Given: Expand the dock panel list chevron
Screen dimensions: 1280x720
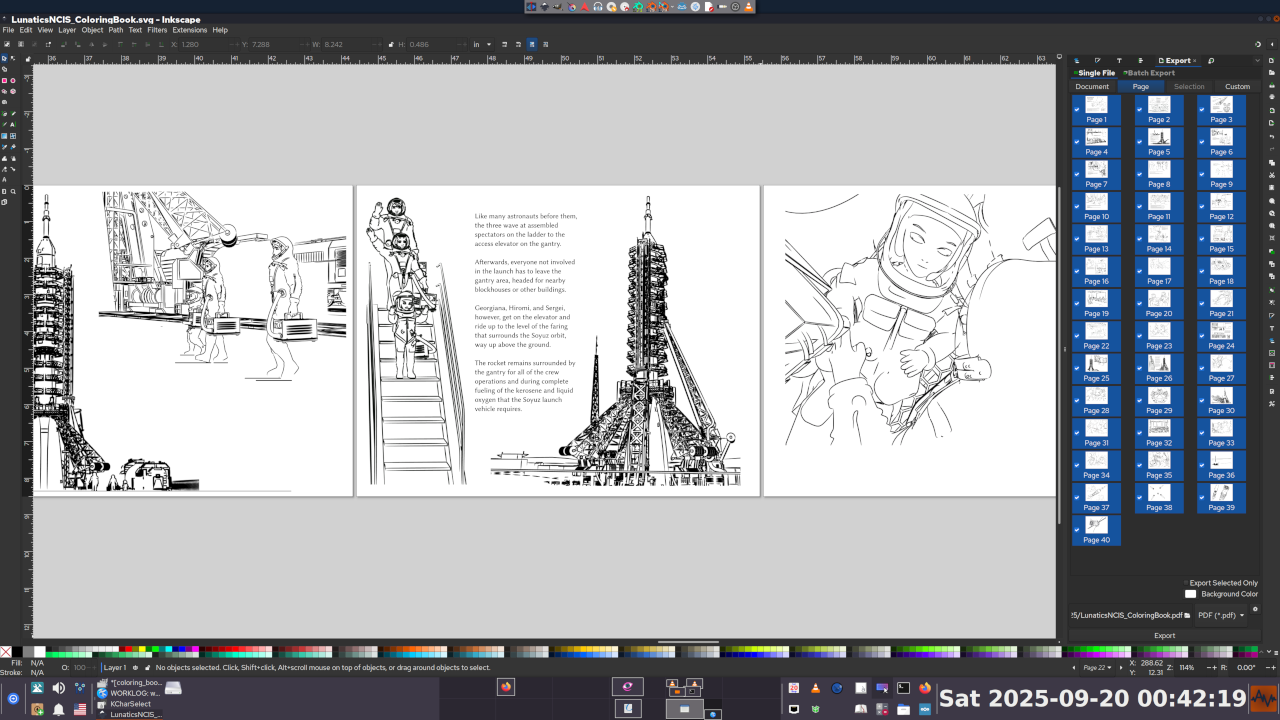Looking at the screenshot, I should pyautogui.click(x=1258, y=61).
